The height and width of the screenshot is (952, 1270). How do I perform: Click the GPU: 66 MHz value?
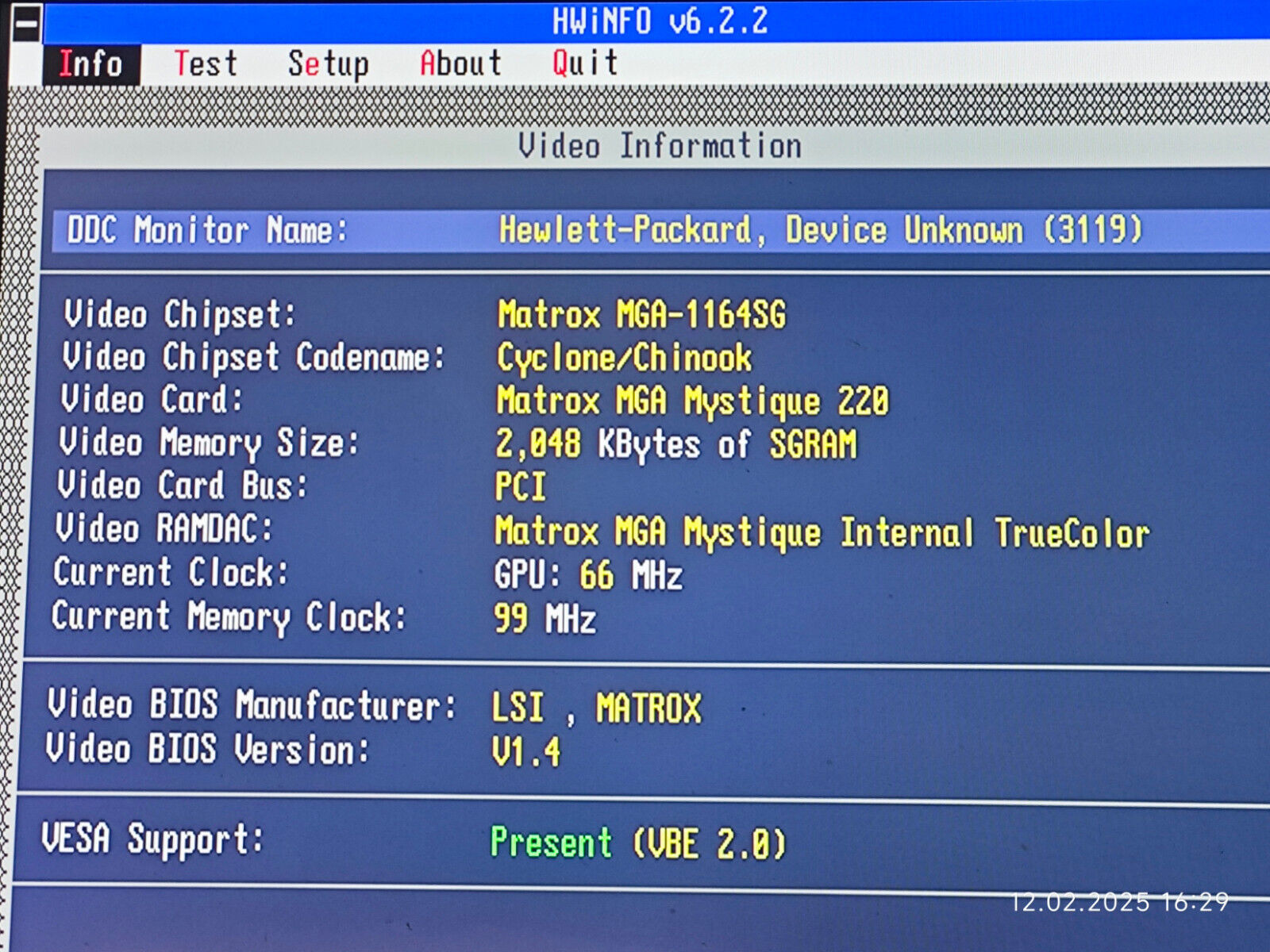(x=588, y=575)
